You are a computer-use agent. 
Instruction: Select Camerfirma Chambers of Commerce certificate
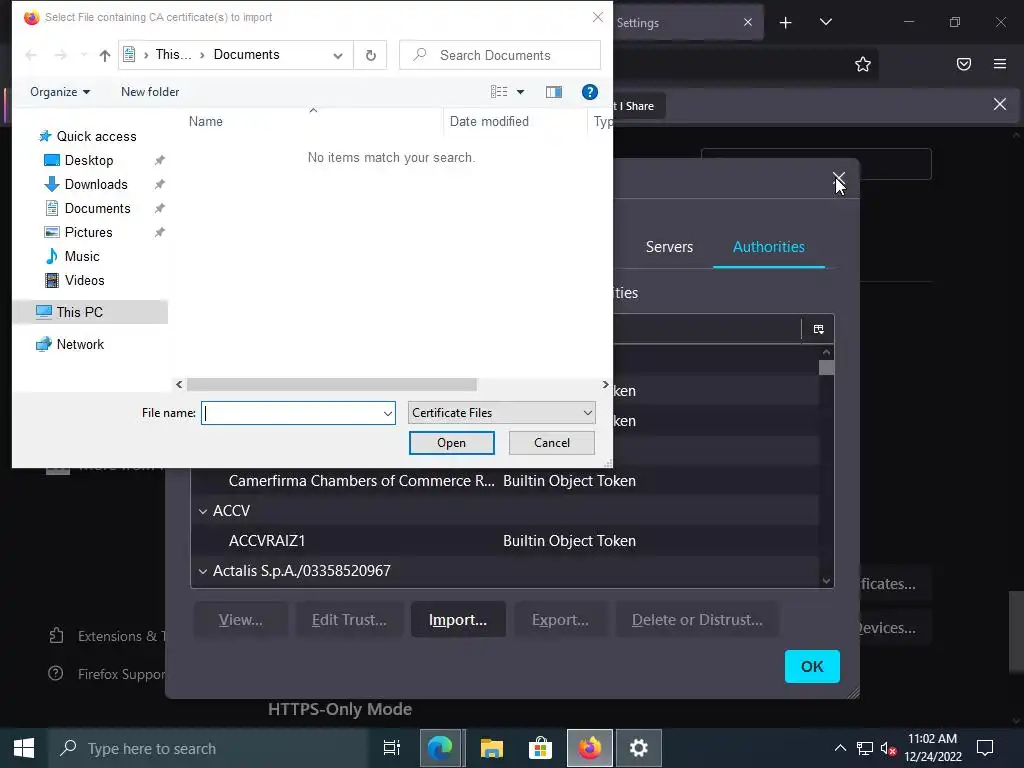[x=504, y=481]
